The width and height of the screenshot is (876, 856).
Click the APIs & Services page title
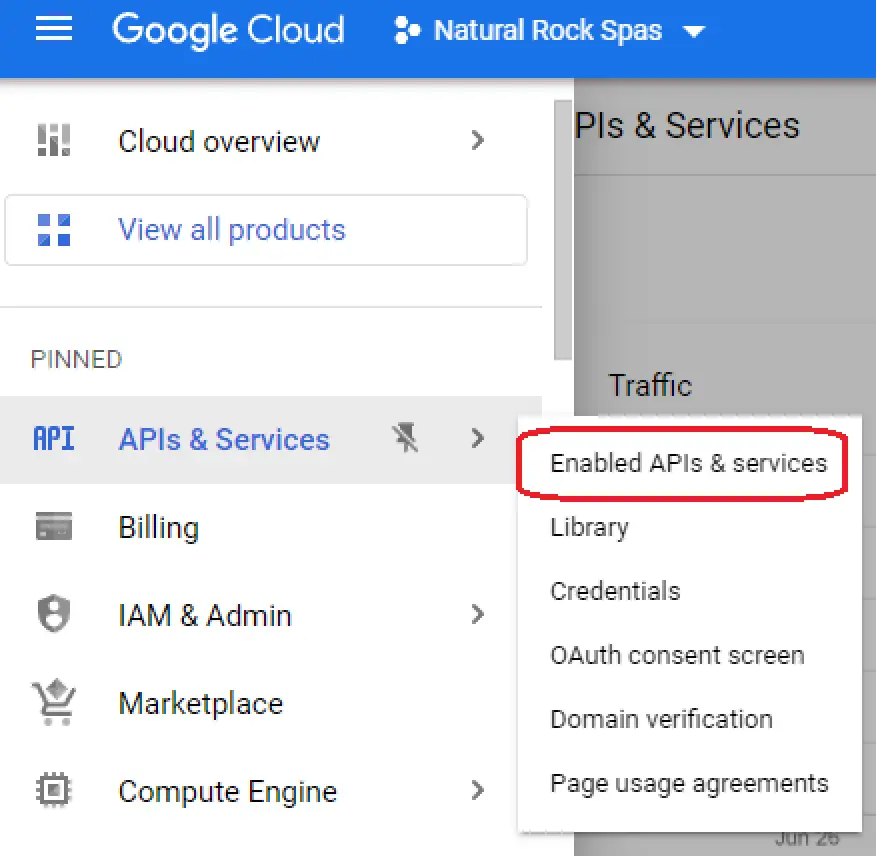click(x=687, y=125)
